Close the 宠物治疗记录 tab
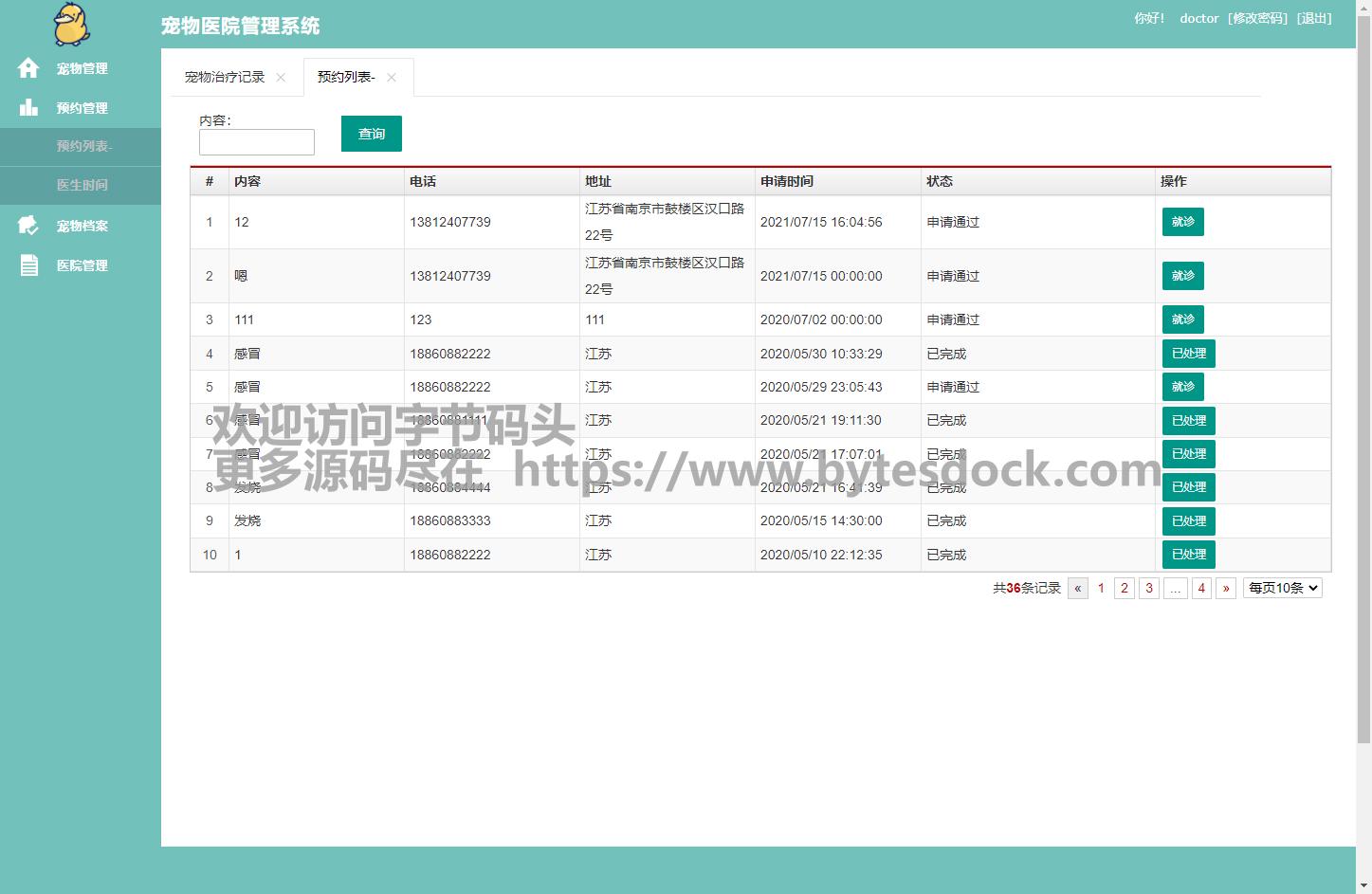This screenshot has width=1372, height=894. (281, 78)
